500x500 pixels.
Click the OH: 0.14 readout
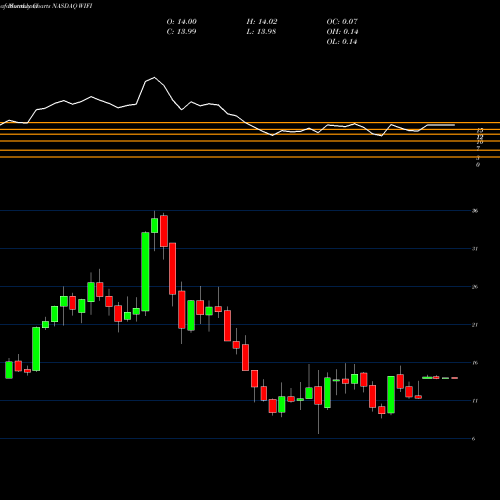point(342,32)
